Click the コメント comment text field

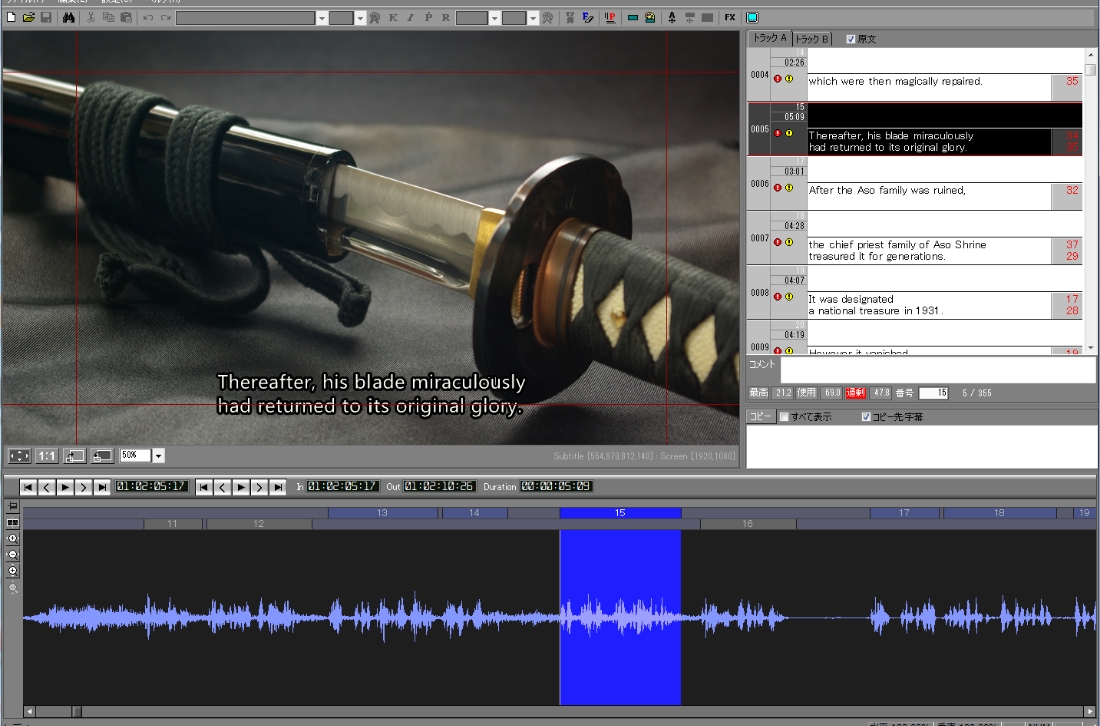pos(938,369)
